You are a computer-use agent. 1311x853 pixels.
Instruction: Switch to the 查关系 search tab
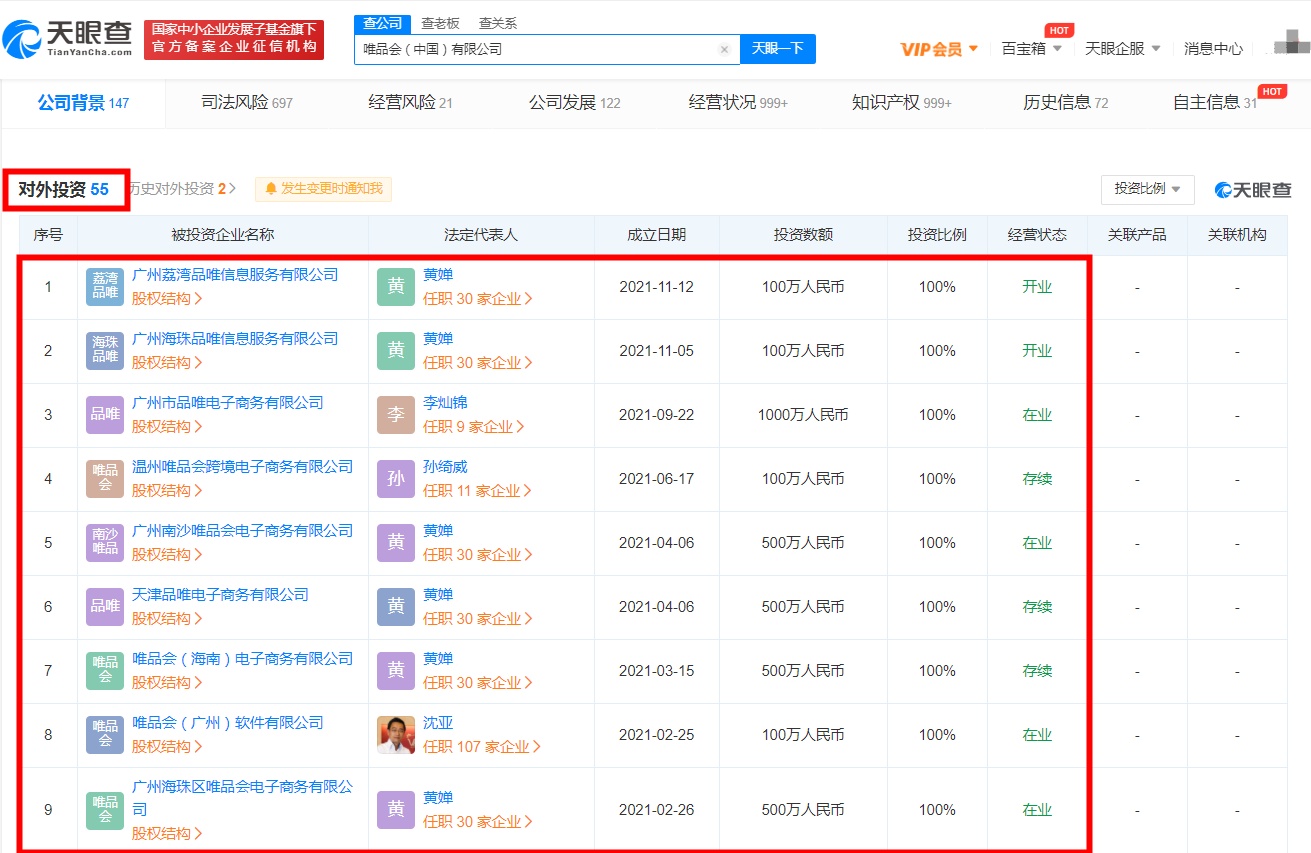(x=498, y=24)
